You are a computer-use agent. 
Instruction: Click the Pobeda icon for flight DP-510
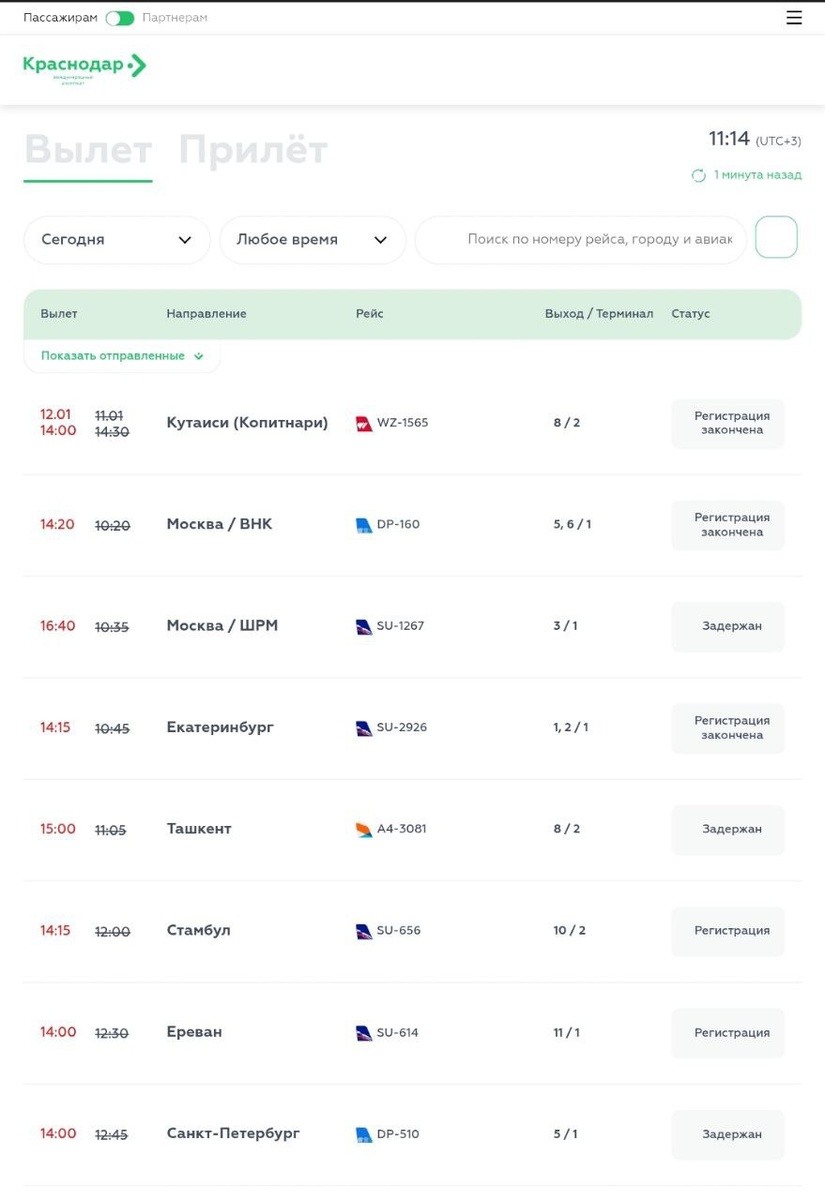coord(364,1135)
